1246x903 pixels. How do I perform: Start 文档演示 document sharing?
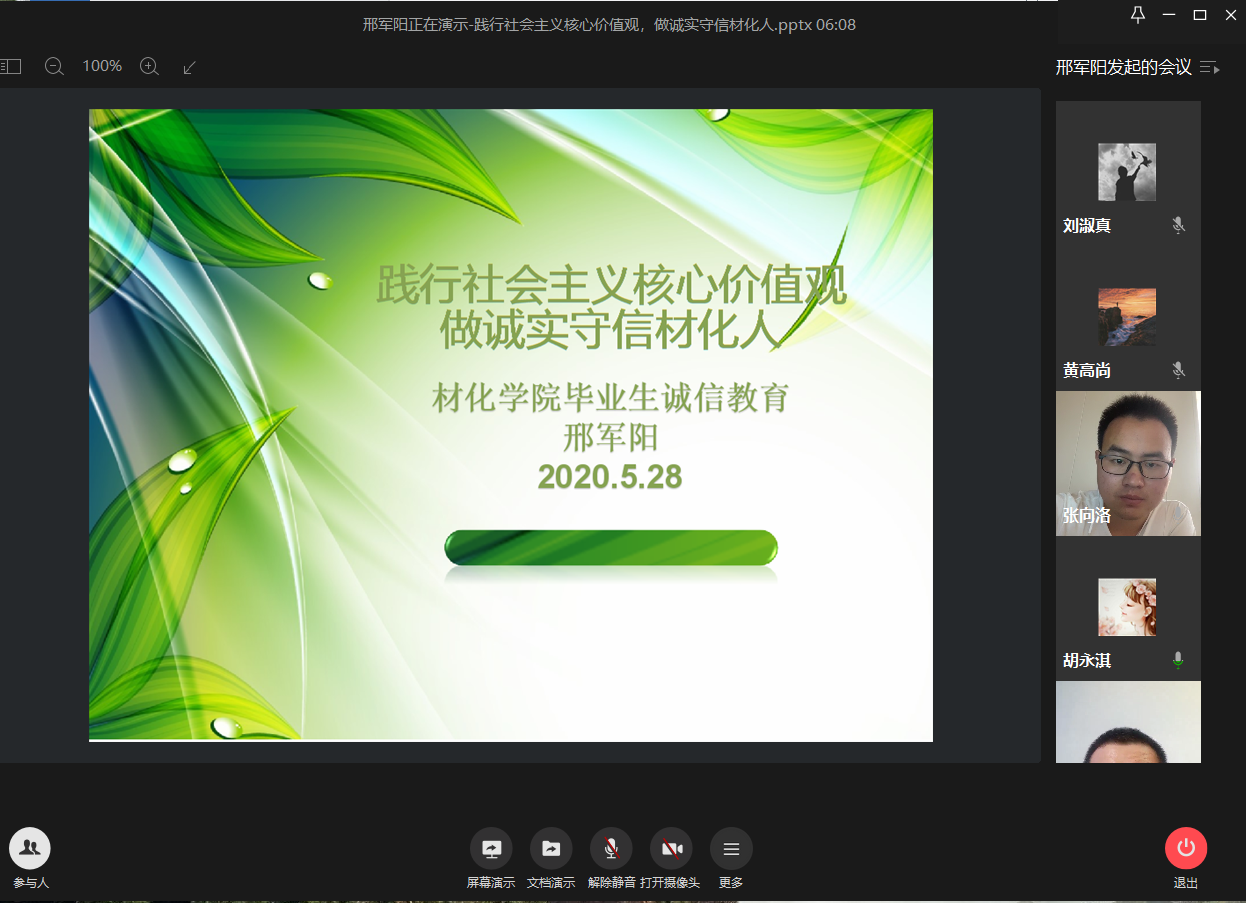point(551,849)
